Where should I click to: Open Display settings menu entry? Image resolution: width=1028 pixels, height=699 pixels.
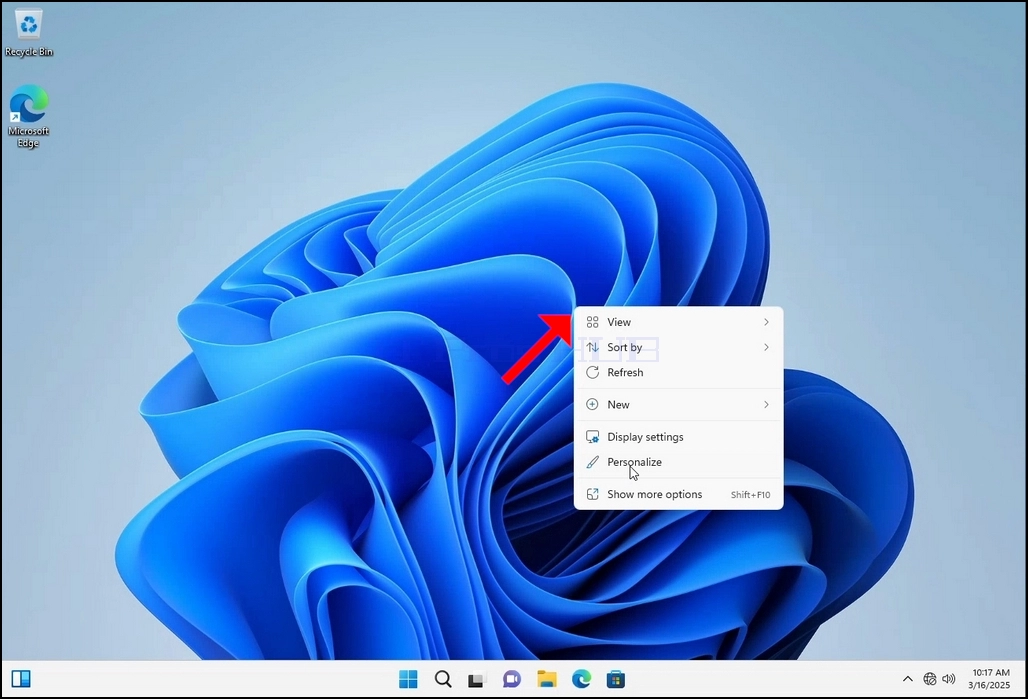coord(678,437)
